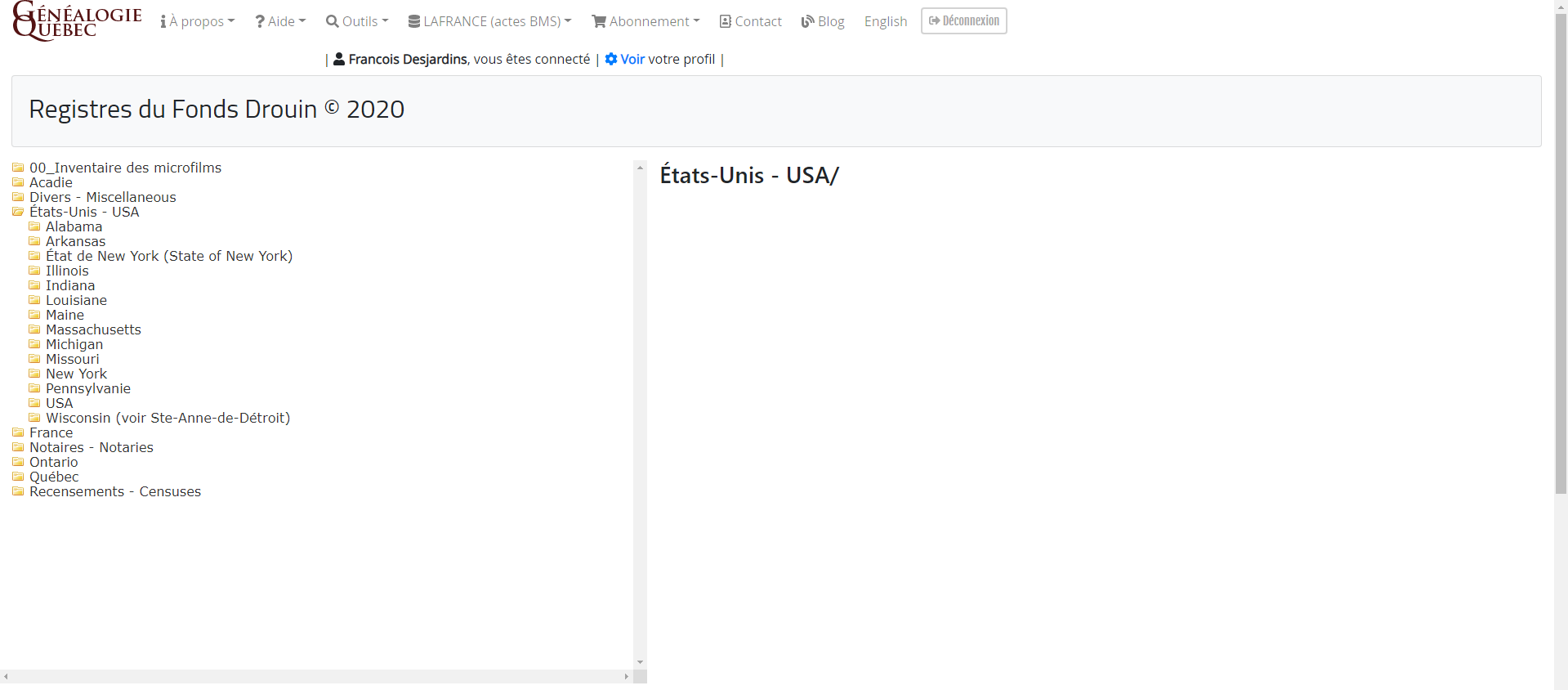Click the Acadie folder icon
Viewport: 1568px width, 690px height.
[18, 182]
